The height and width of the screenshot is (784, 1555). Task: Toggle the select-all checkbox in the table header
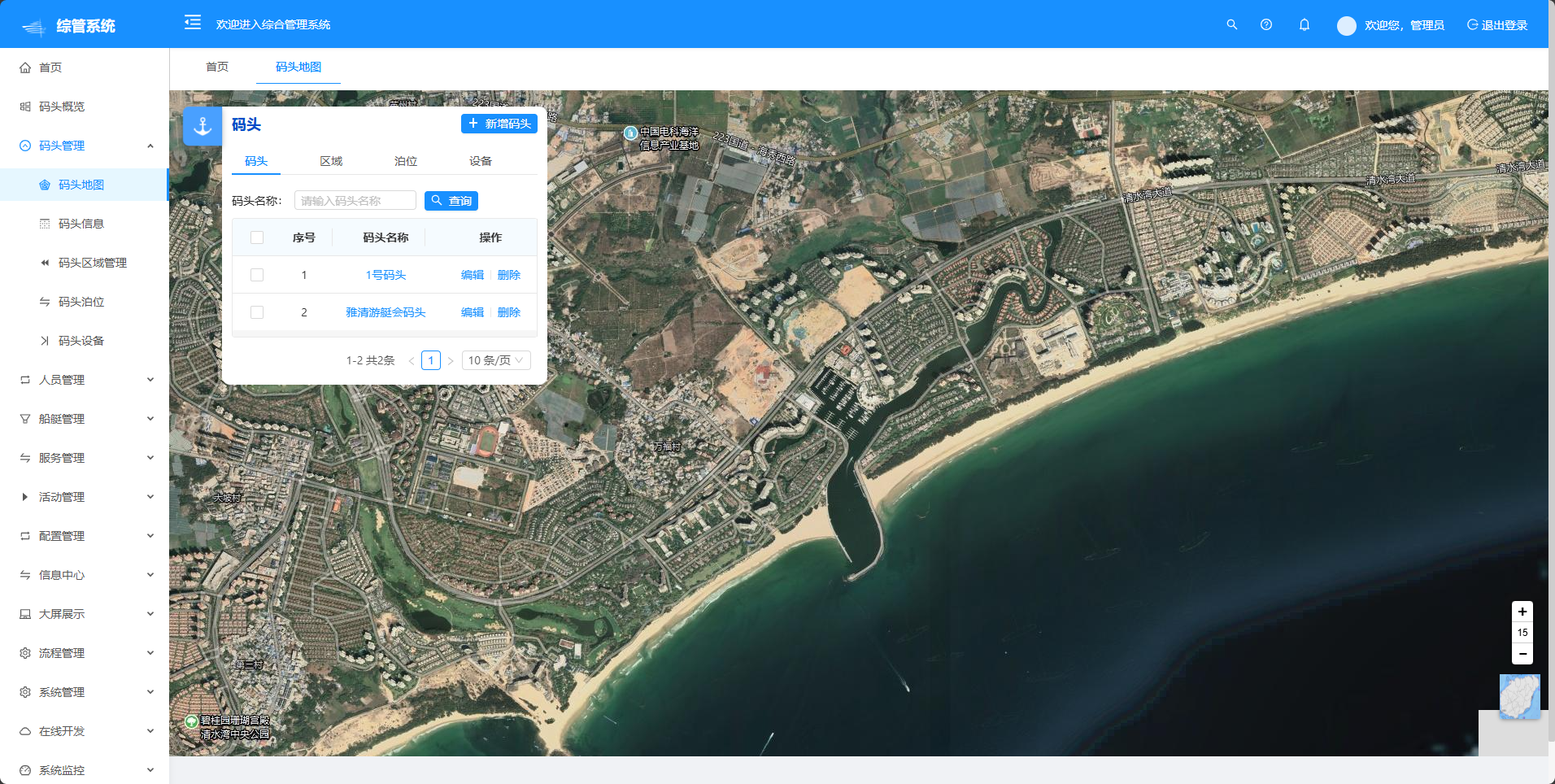(257, 237)
